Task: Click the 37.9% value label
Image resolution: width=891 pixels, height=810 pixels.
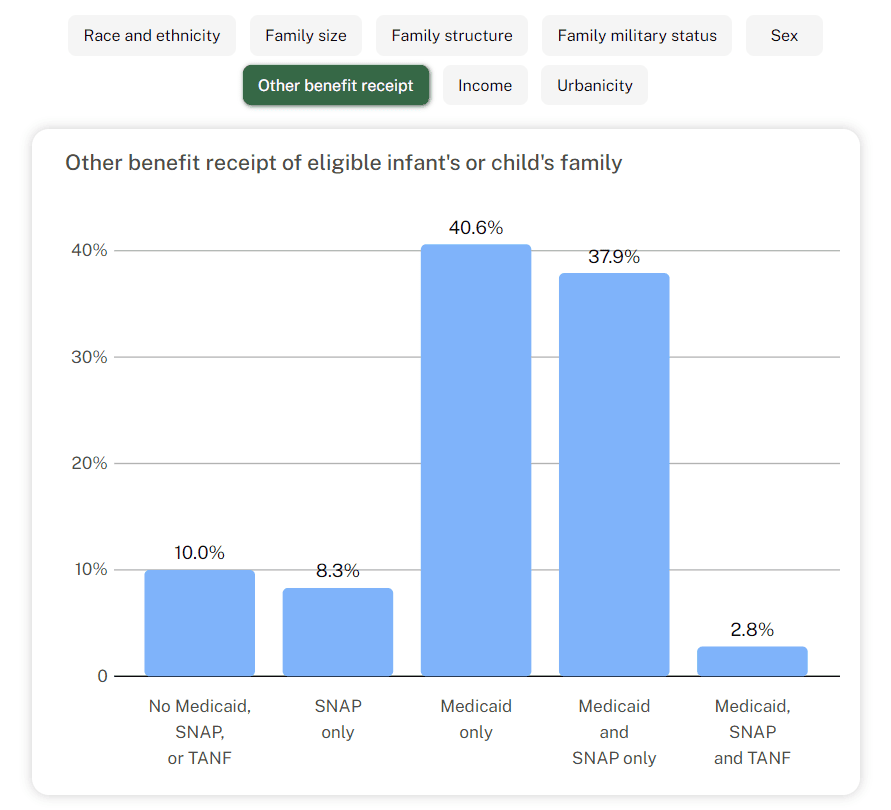Action: point(614,257)
